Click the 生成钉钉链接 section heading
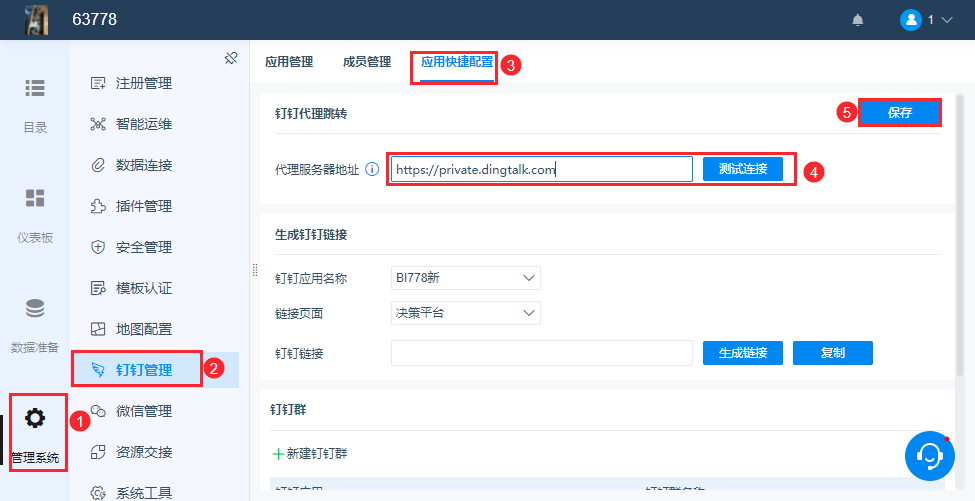 tap(311, 235)
